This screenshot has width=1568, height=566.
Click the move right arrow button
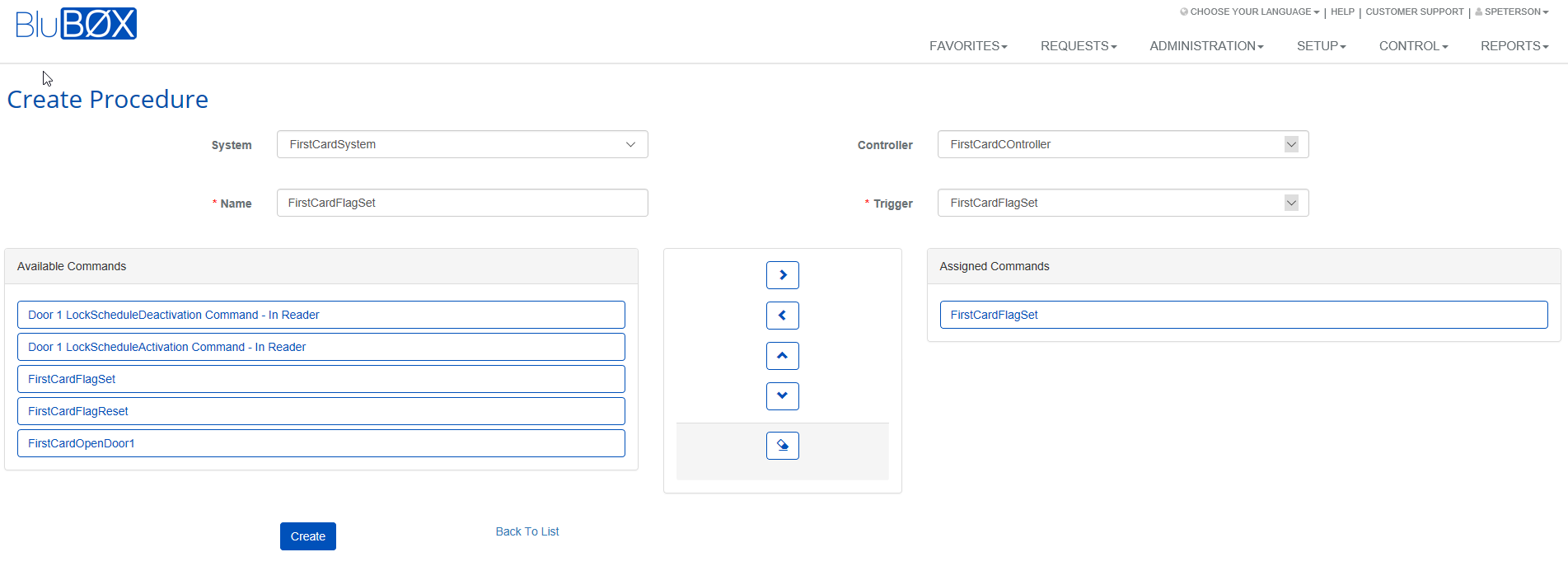[782, 275]
